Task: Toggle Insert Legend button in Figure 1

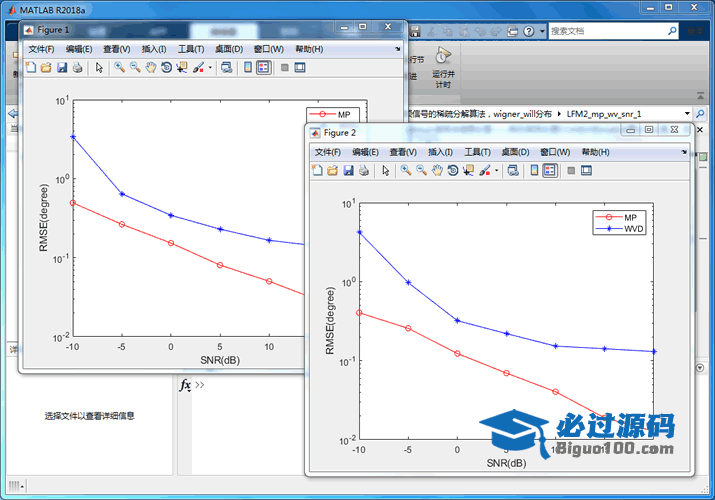Action: pyautogui.click(x=264, y=67)
